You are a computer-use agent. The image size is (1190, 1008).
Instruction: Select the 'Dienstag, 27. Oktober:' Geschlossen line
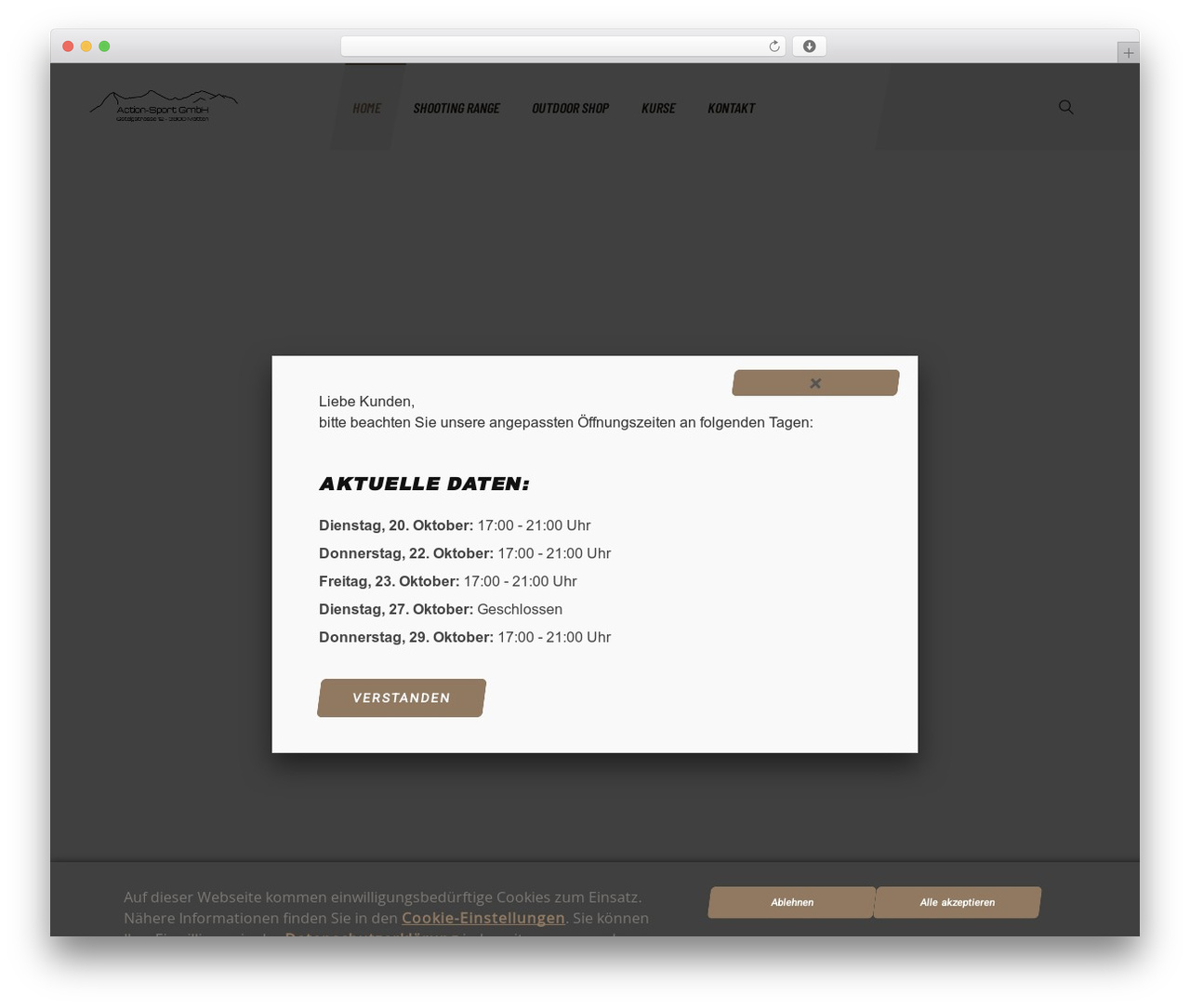click(441, 609)
